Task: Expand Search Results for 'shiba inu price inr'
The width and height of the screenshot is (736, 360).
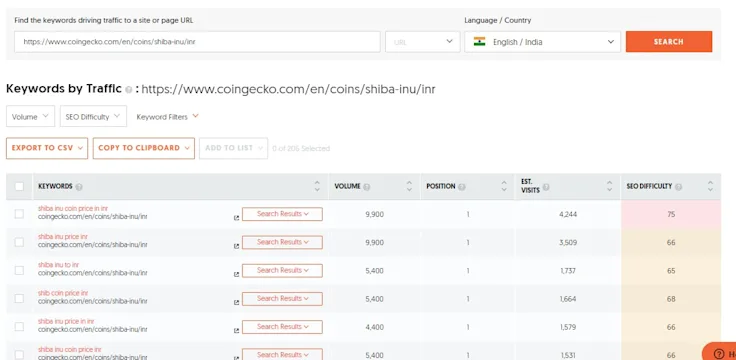Action: [x=282, y=242]
